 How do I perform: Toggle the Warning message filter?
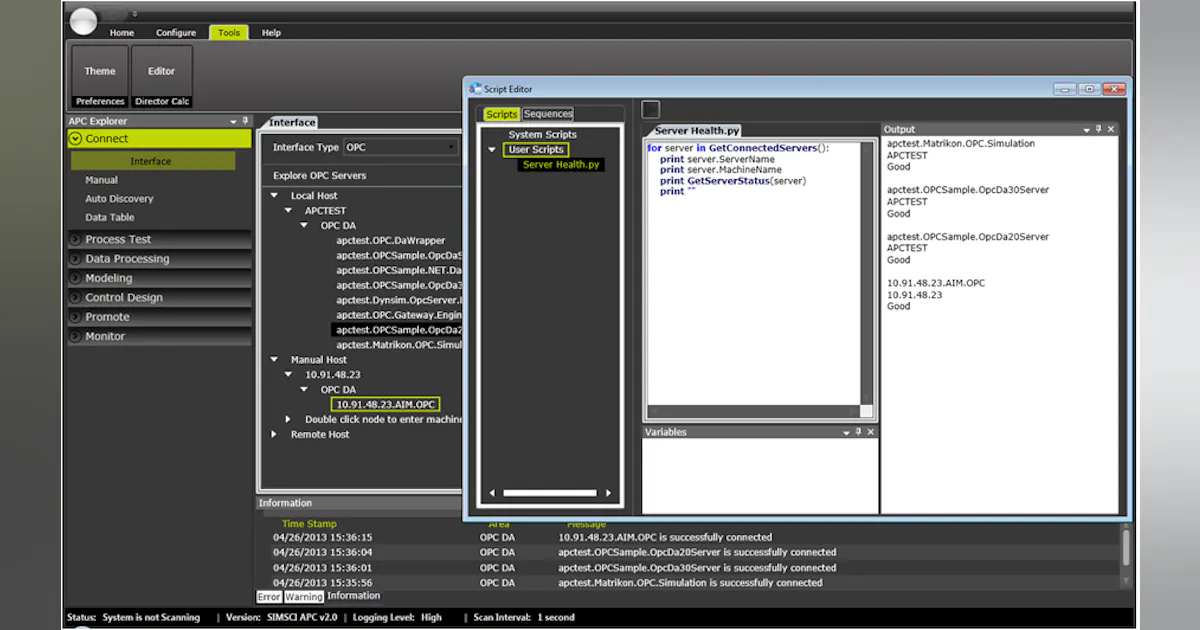pos(304,597)
